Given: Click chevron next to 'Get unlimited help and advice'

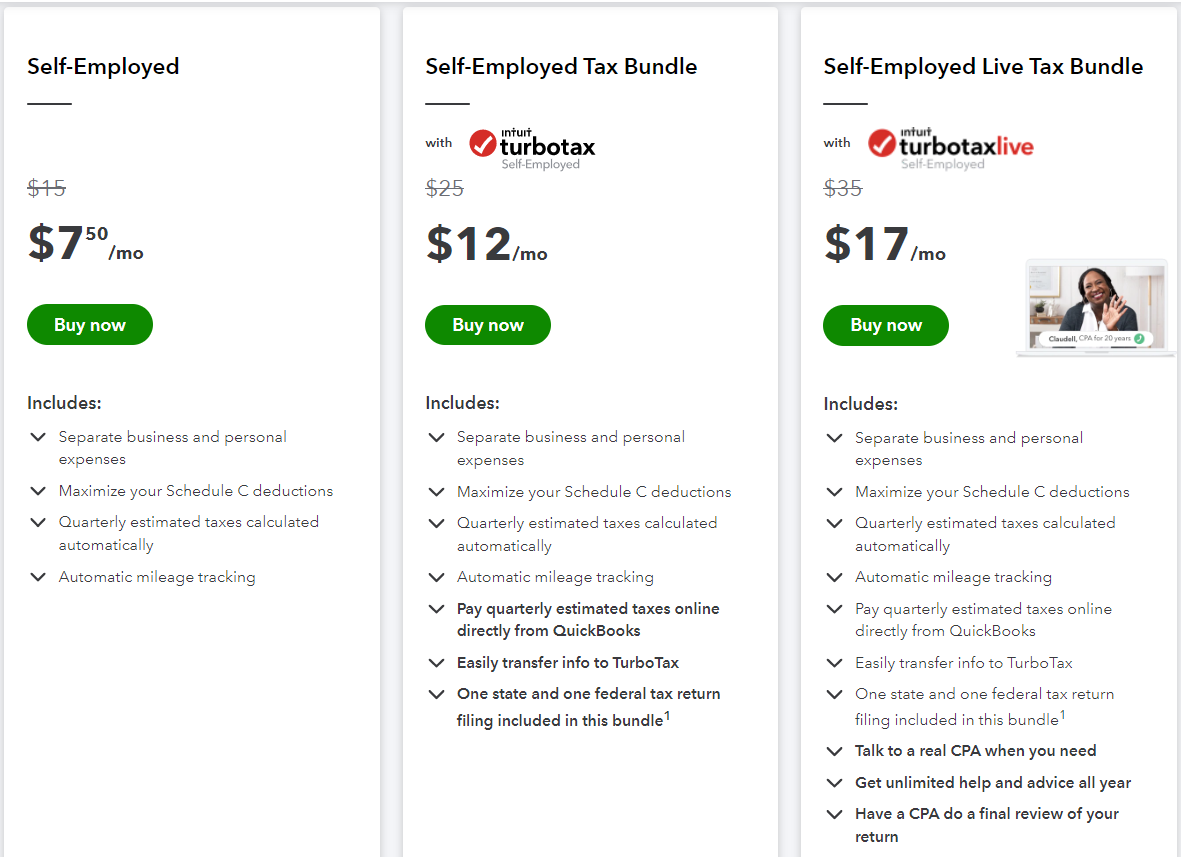Looking at the screenshot, I should click(834, 782).
